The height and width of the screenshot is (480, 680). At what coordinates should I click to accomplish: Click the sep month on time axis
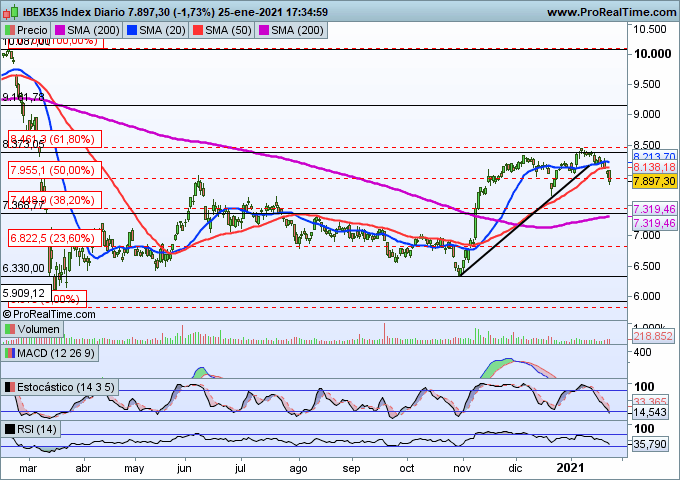(351, 469)
